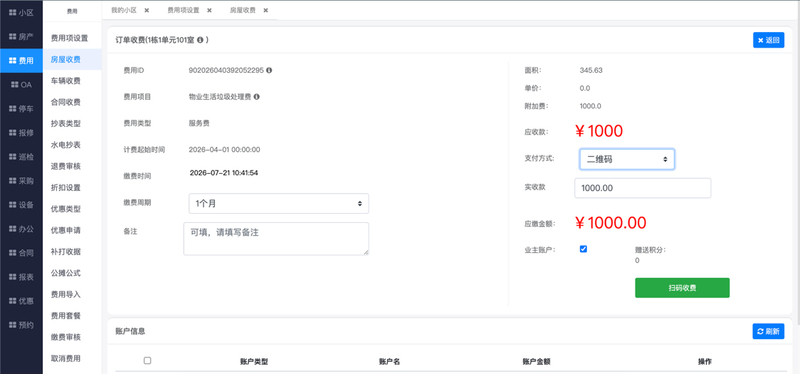
Task: Click info icon next to 1栋1单元101室
Action: point(200,39)
